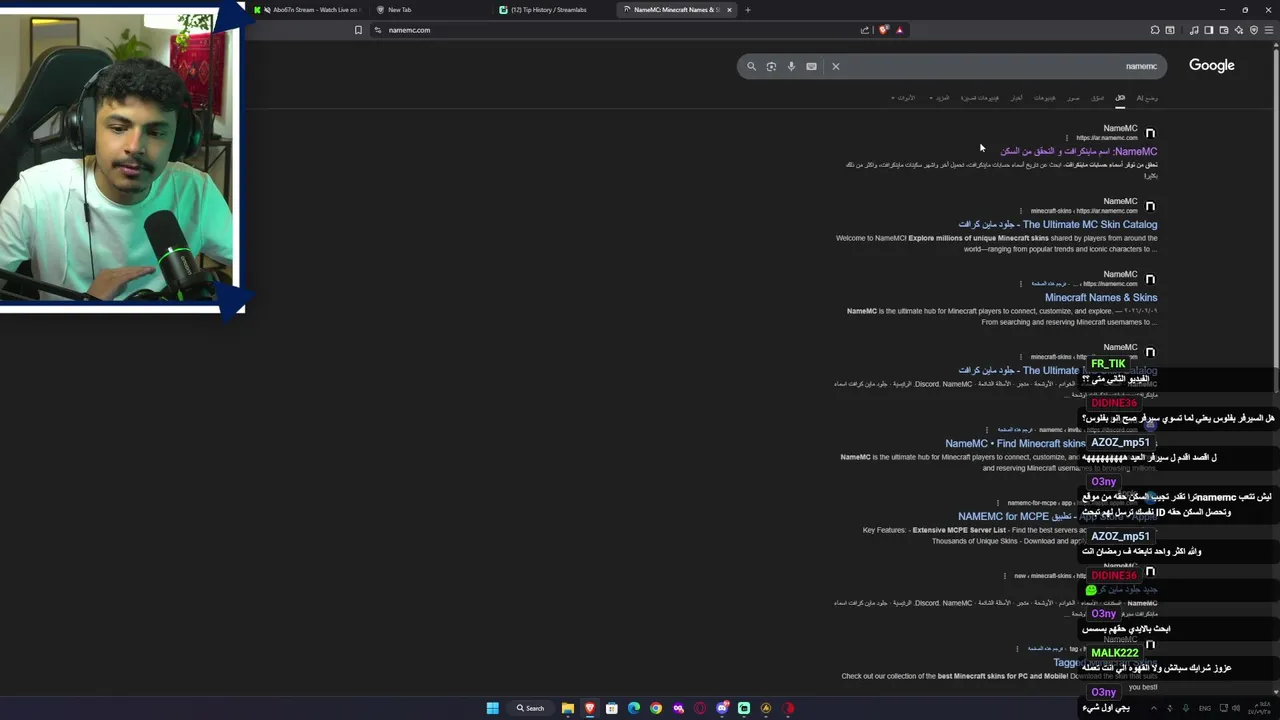This screenshot has width=1280, height=720.
Task: Switch to the AI mode (وضع AI) tab
Action: (1147, 98)
